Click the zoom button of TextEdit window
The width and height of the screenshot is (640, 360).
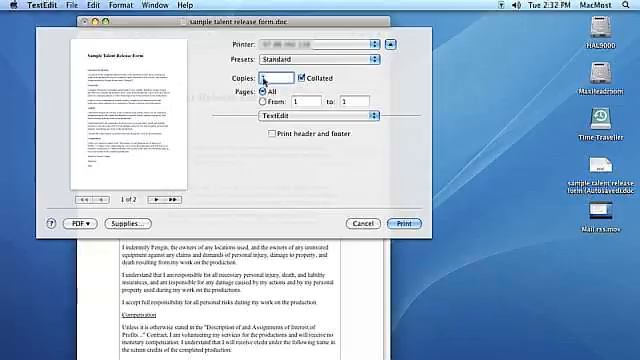(105, 21)
